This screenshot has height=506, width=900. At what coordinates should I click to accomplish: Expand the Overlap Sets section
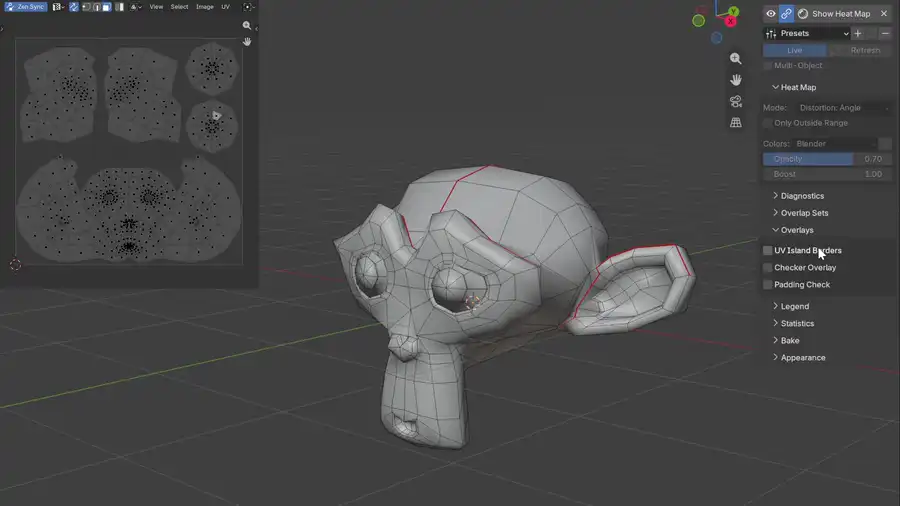point(800,213)
